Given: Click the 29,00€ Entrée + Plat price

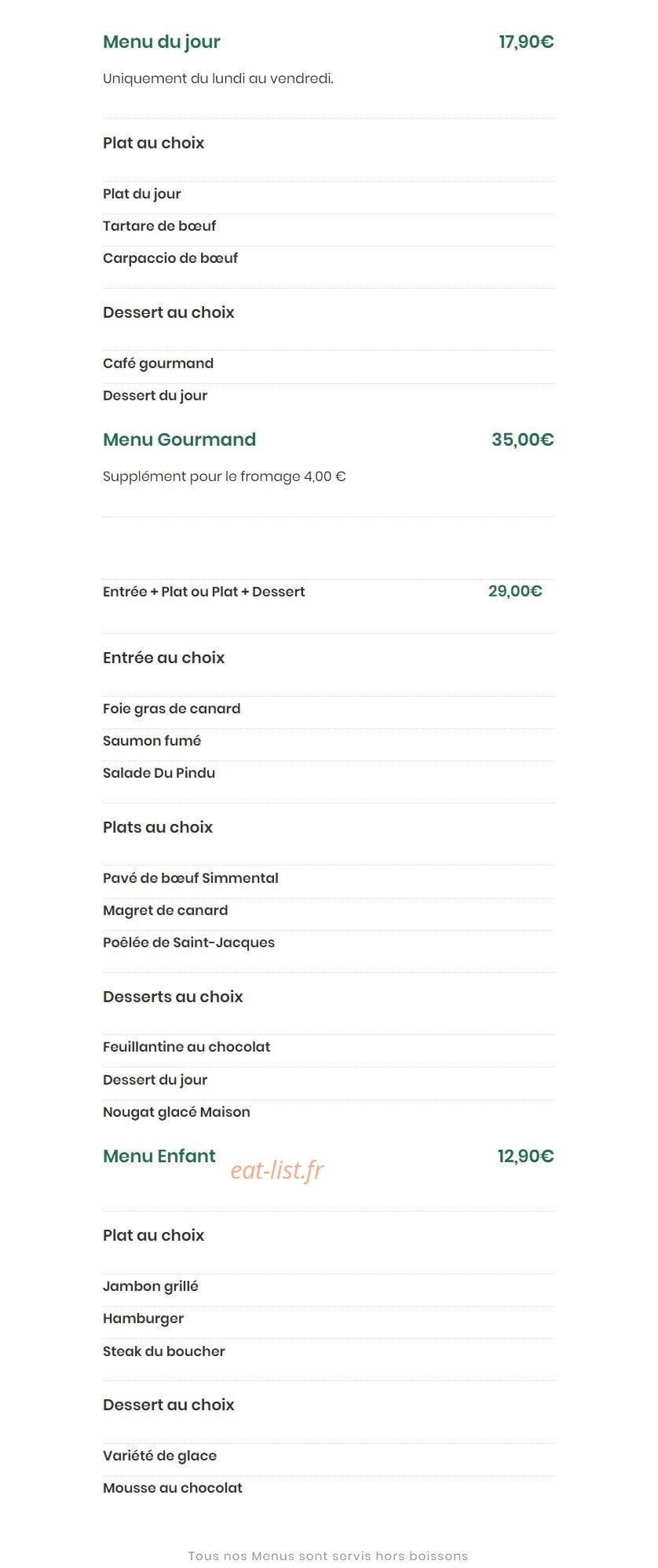Looking at the screenshot, I should coord(515,591).
